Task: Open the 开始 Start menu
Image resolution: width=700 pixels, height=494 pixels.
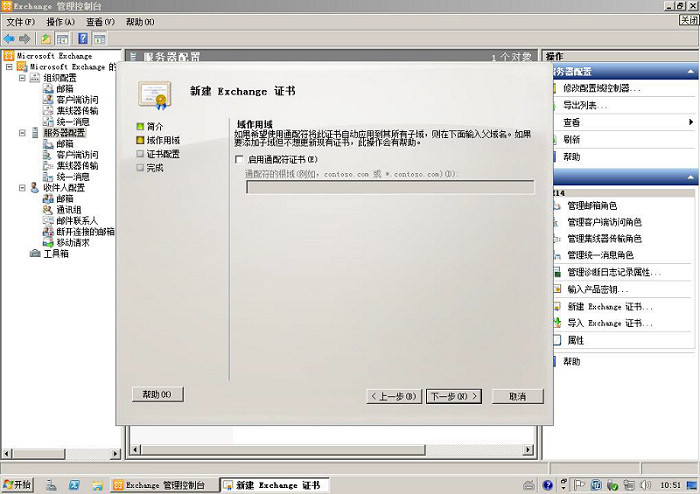Action: coord(17,485)
